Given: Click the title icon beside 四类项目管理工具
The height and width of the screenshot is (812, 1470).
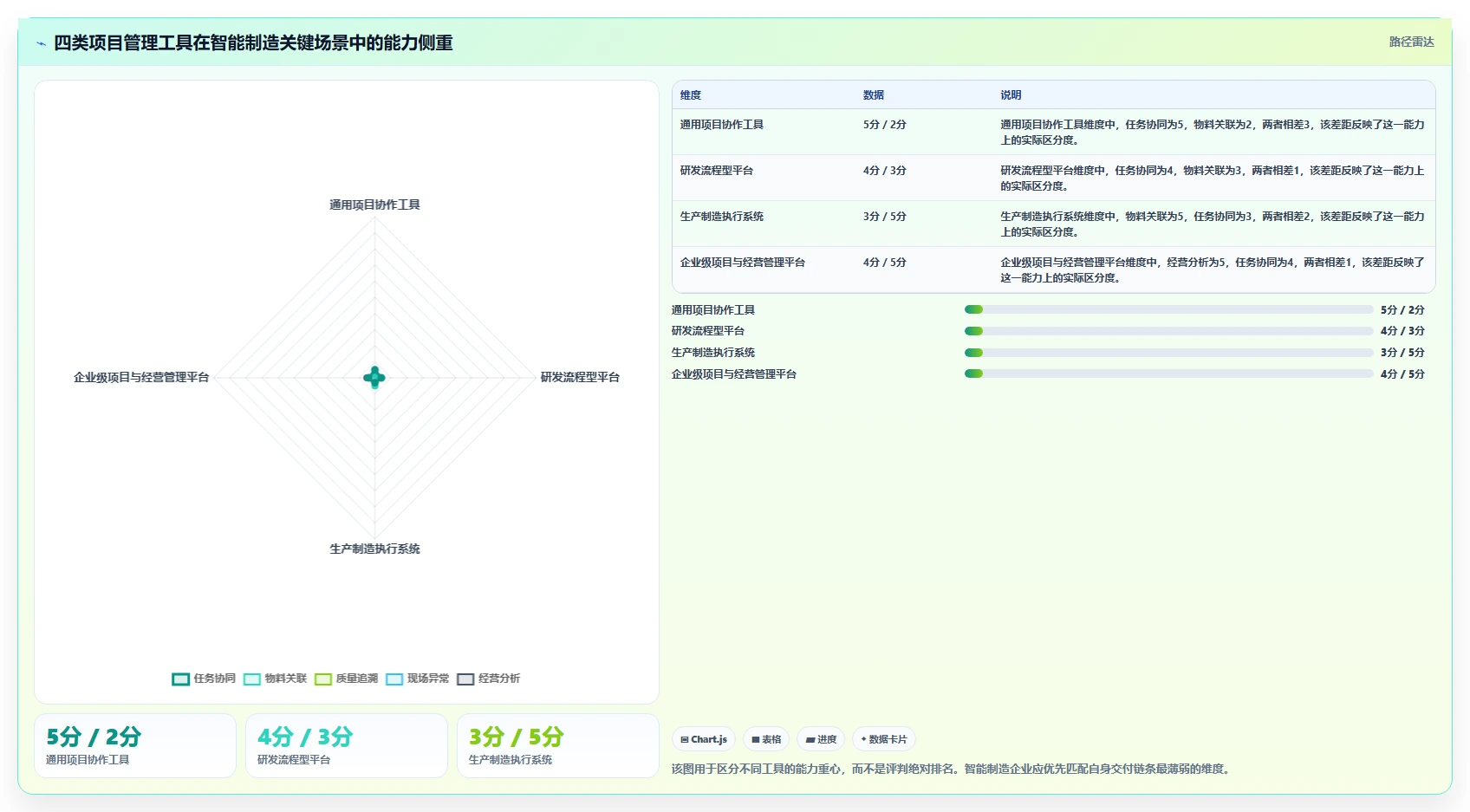Looking at the screenshot, I should 41,43.
